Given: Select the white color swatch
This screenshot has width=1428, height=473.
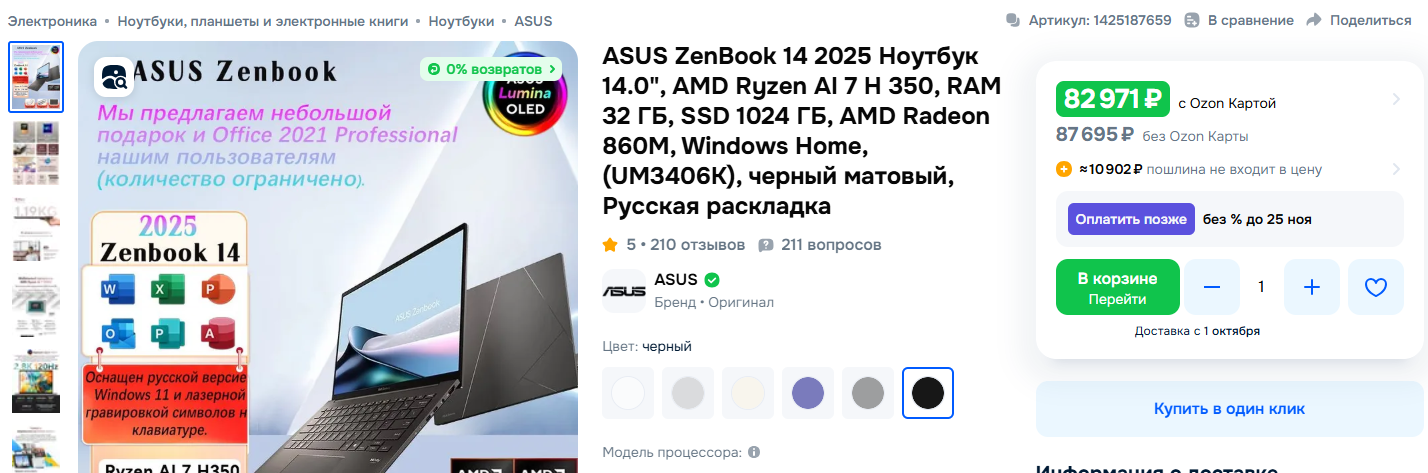Looking at the screenshot, I should tap(628, 393).
